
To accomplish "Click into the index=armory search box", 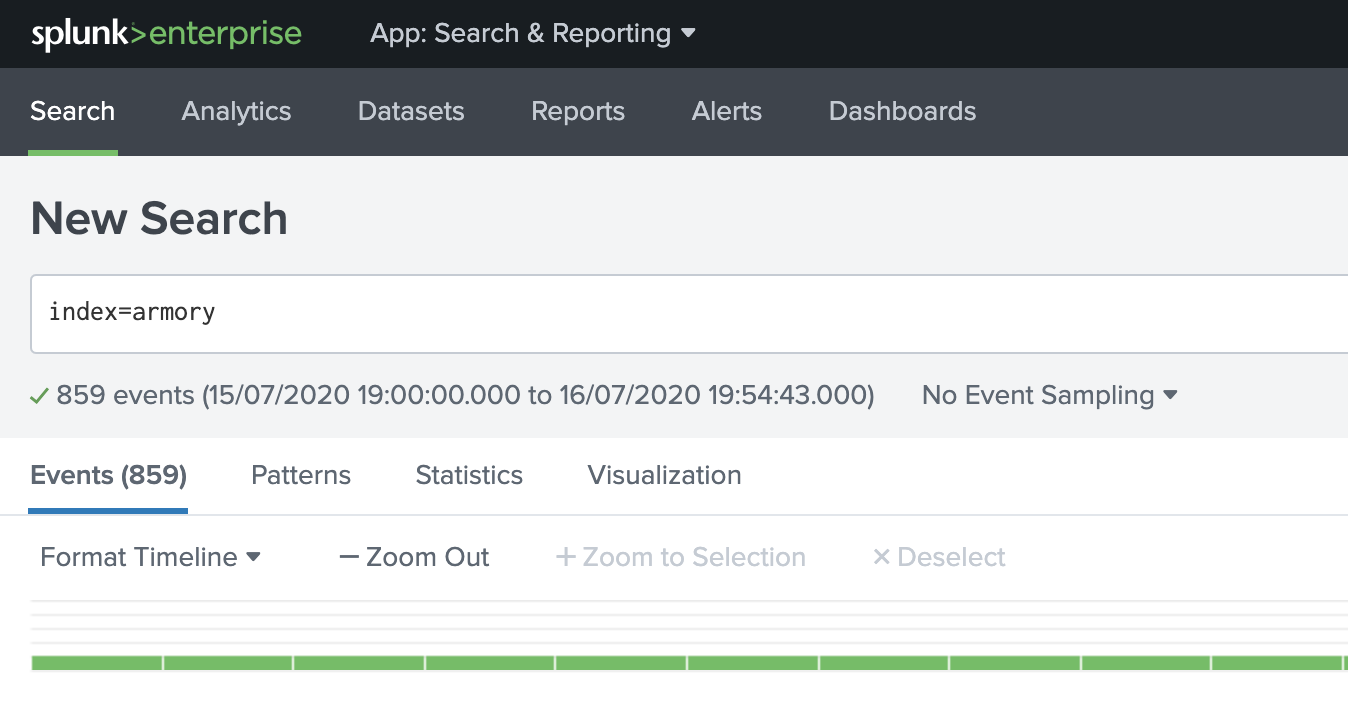I will point(689,313).
